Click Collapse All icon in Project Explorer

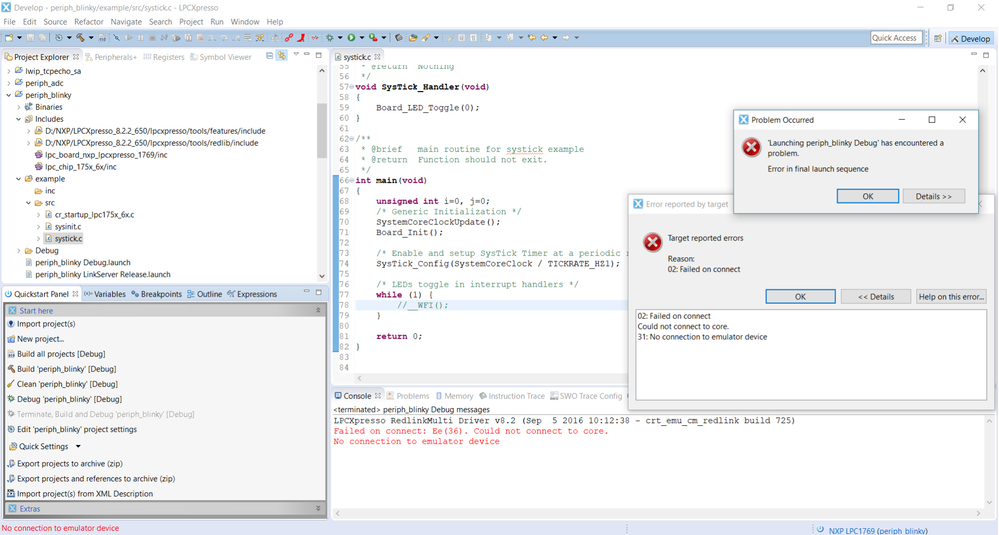[x=269, y=56]
